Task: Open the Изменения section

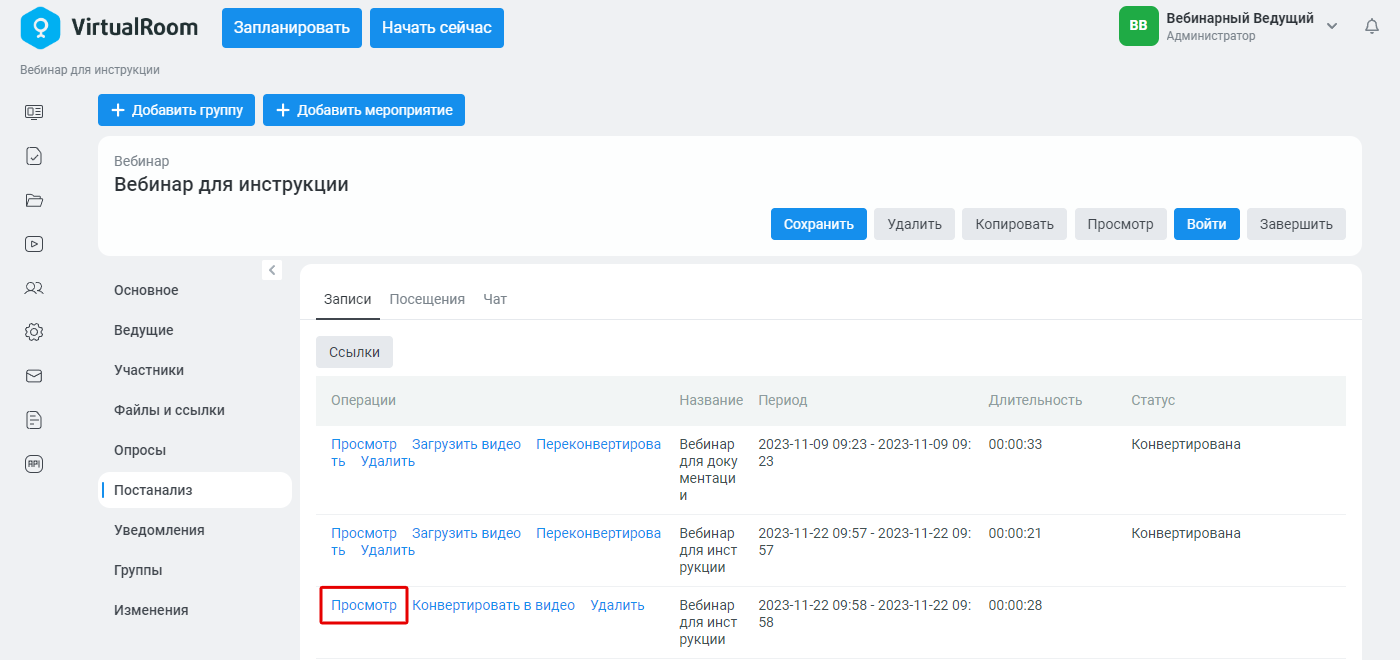Action: pyautogui.click(x=151, y=610)
